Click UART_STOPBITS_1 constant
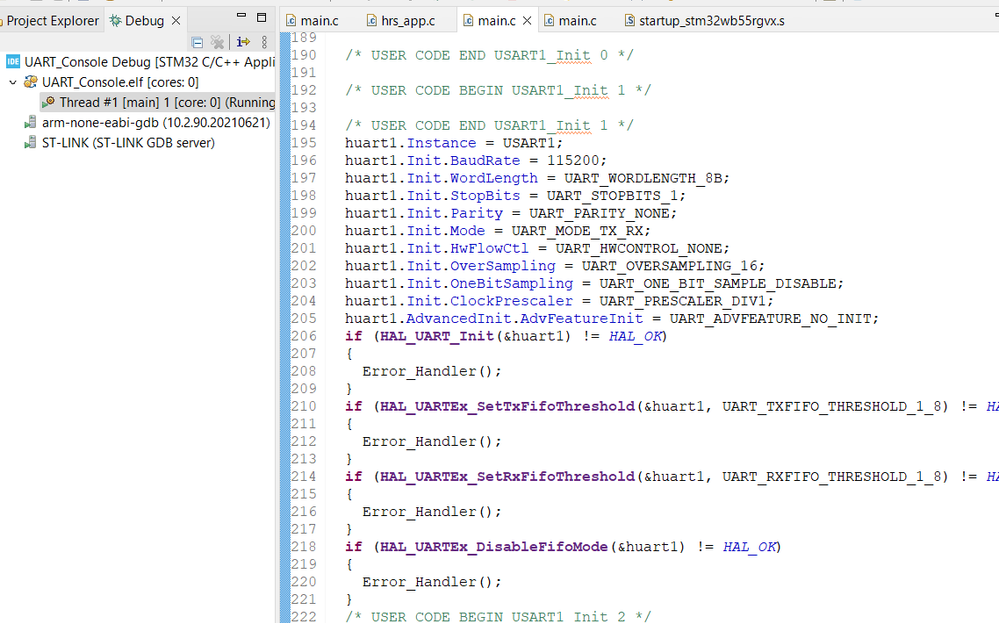999x623 pixels. [612, 196]
